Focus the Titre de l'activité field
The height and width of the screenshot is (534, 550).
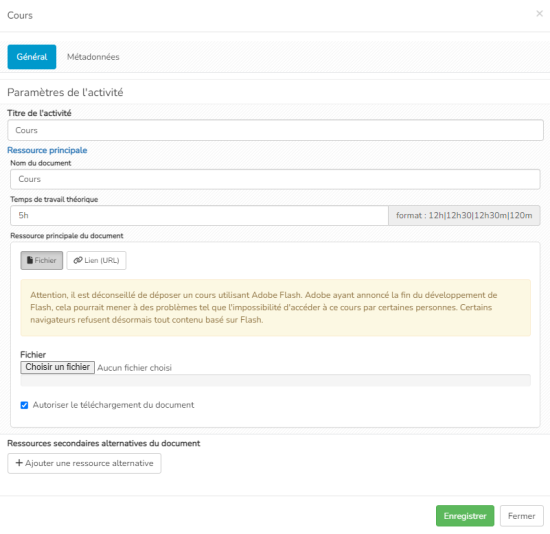[275, 130]
